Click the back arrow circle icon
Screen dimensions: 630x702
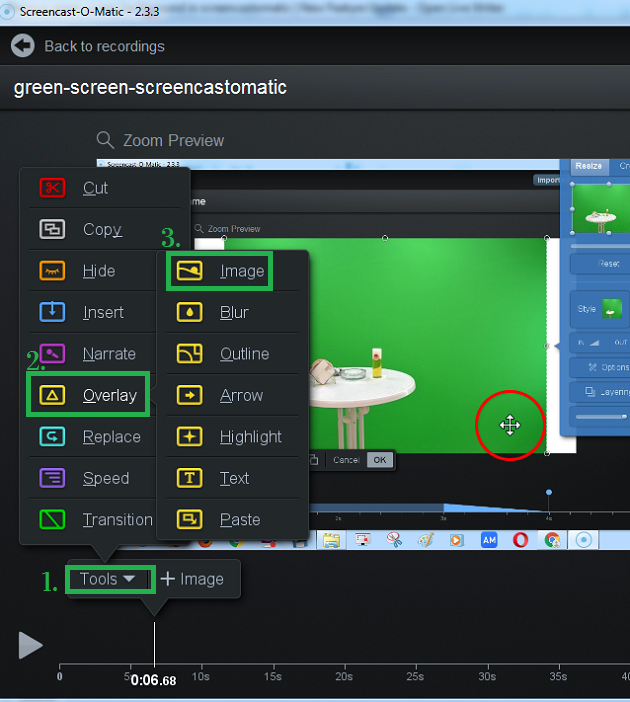point(23,46)
